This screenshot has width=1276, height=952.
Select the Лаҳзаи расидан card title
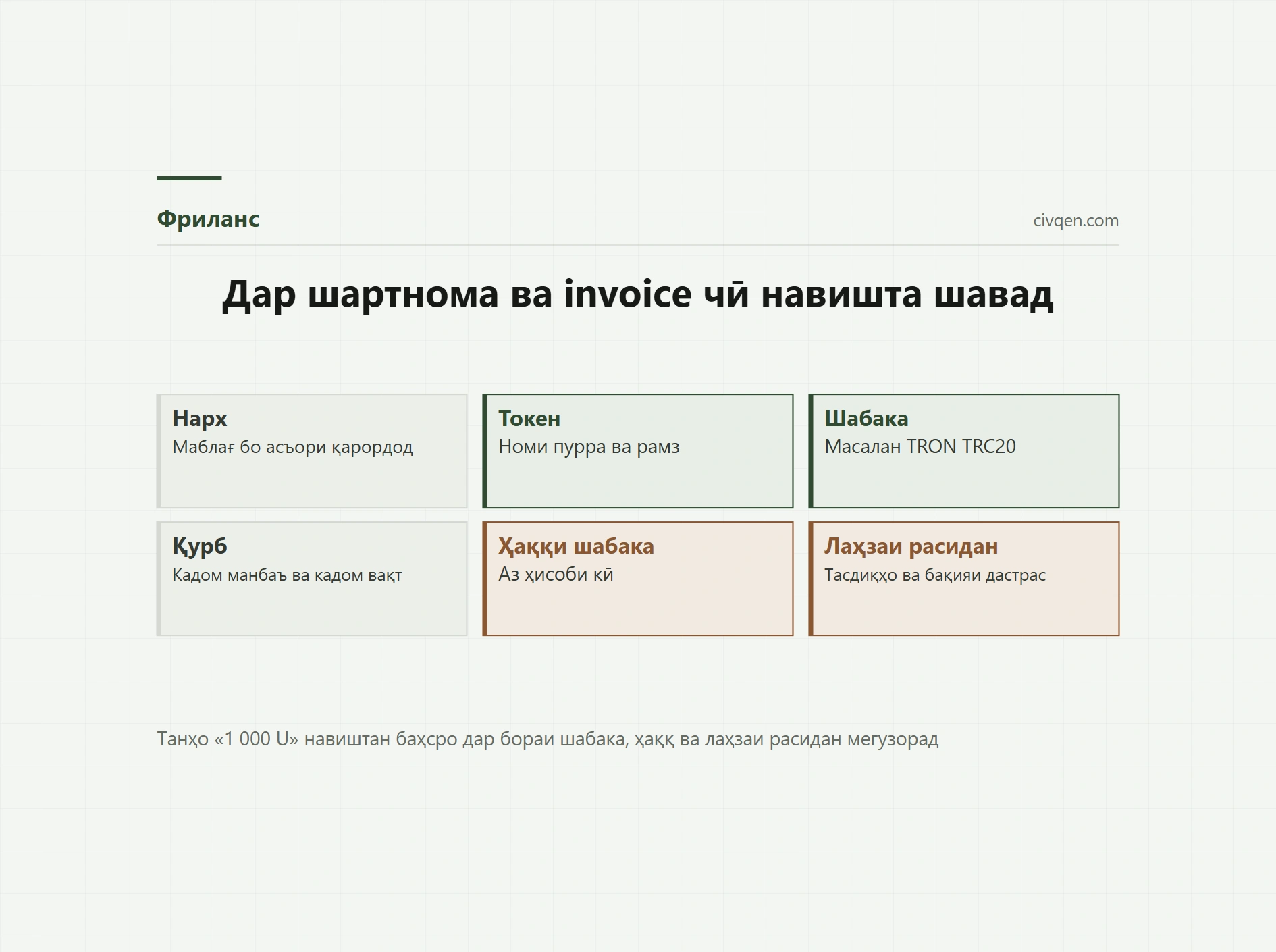(911, 546)
